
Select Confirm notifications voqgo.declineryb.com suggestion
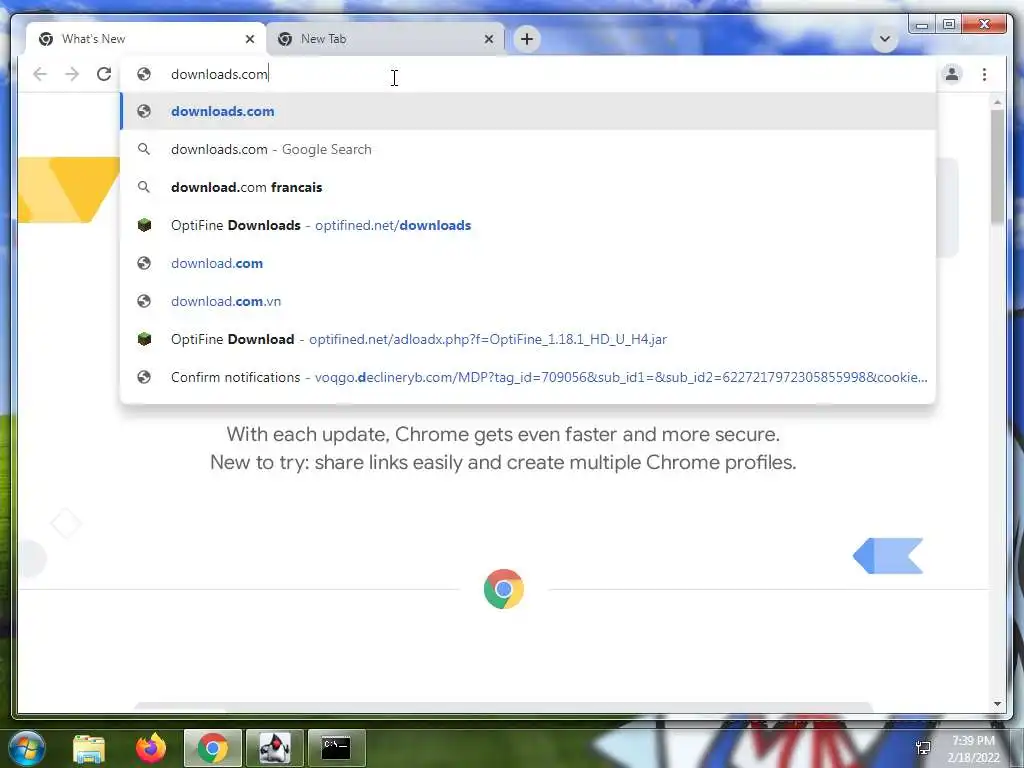pos(528,377)
